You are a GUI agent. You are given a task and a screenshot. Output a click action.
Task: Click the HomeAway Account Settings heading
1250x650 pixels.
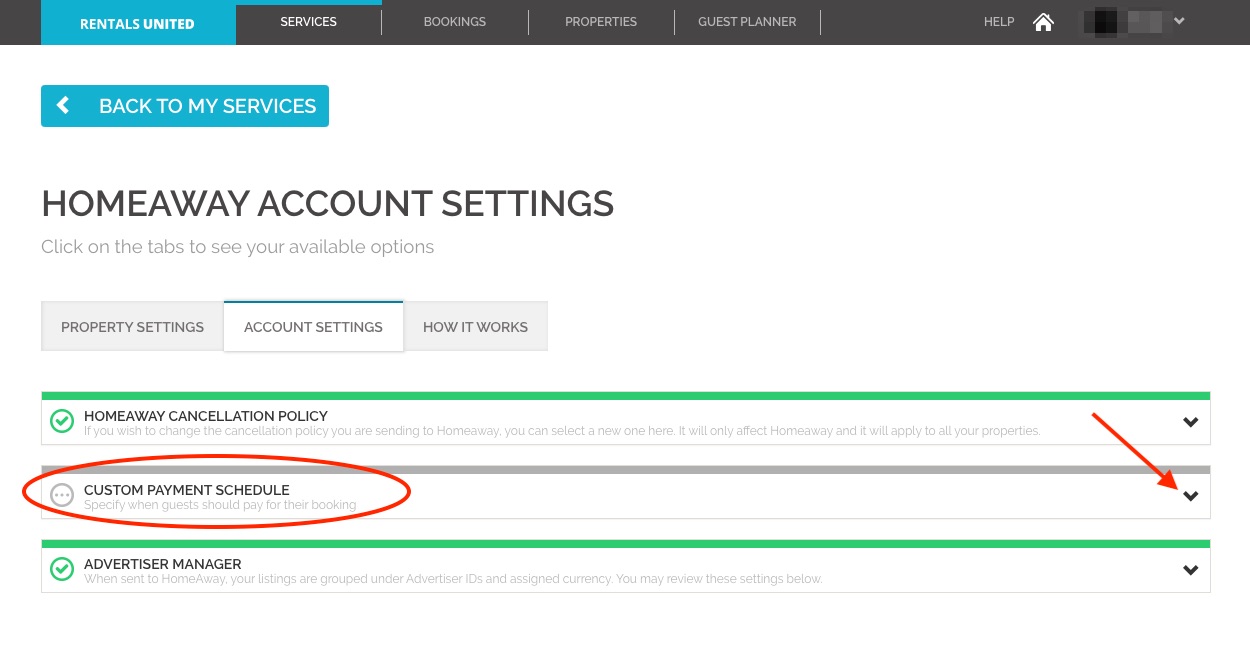coord(328,204)
